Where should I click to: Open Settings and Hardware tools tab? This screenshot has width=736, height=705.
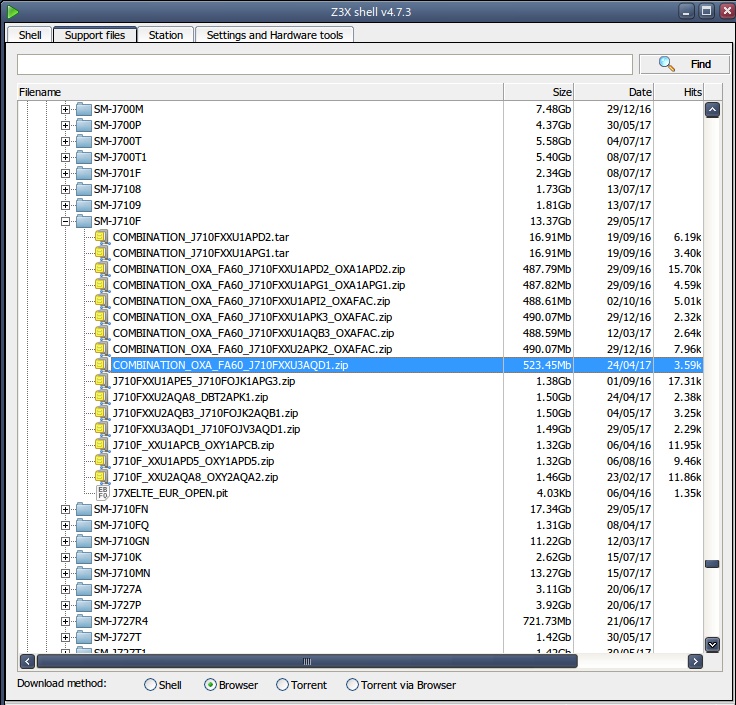pyautogui.click(x=275, y=35)
